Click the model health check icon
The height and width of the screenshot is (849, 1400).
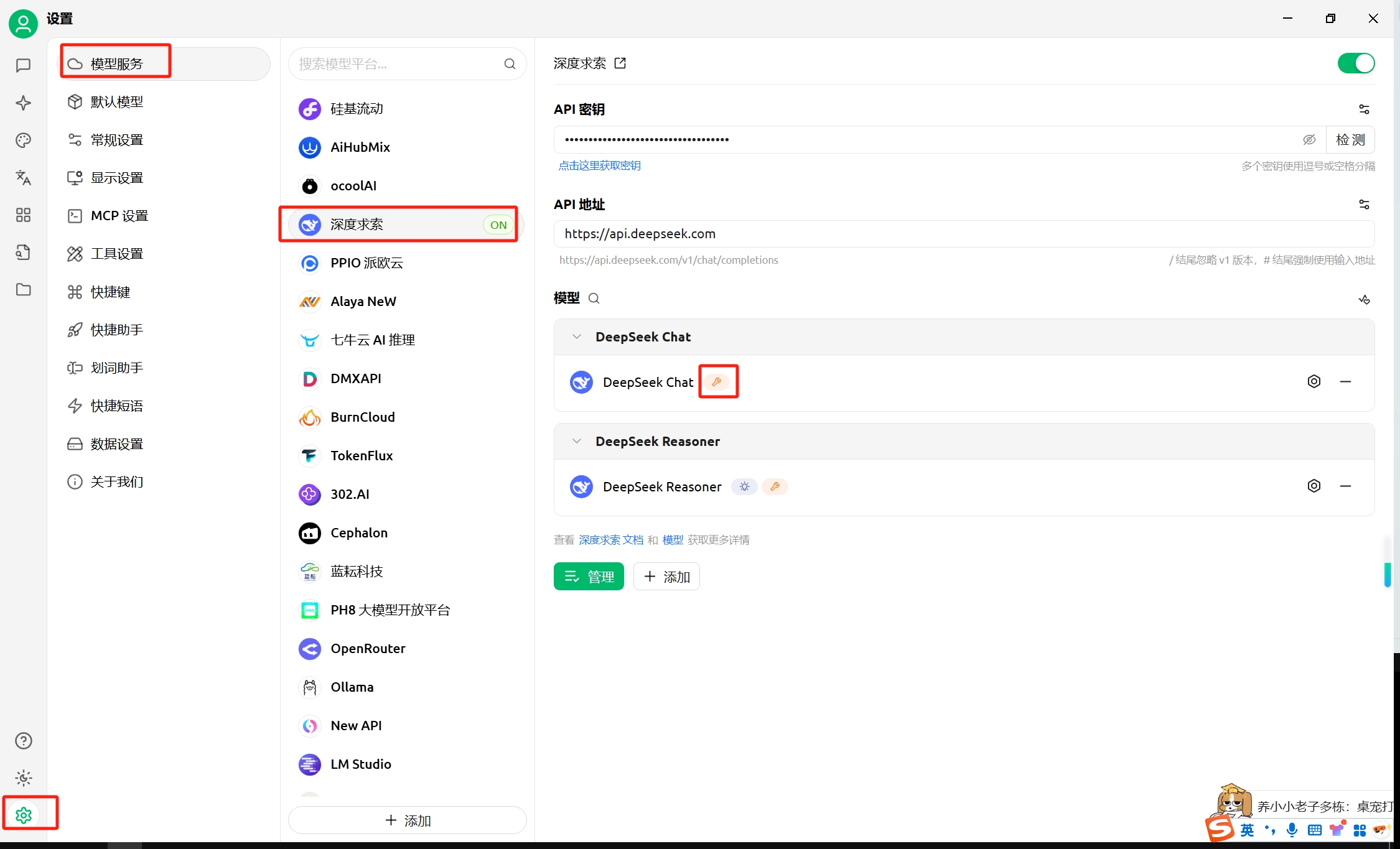tap(1364, 299)
